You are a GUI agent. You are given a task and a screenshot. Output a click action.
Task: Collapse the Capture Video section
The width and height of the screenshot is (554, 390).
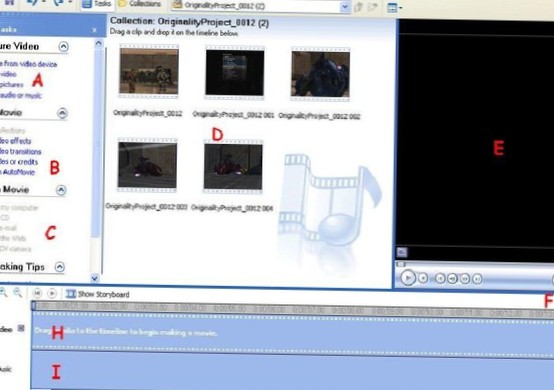tap(64, 47)
